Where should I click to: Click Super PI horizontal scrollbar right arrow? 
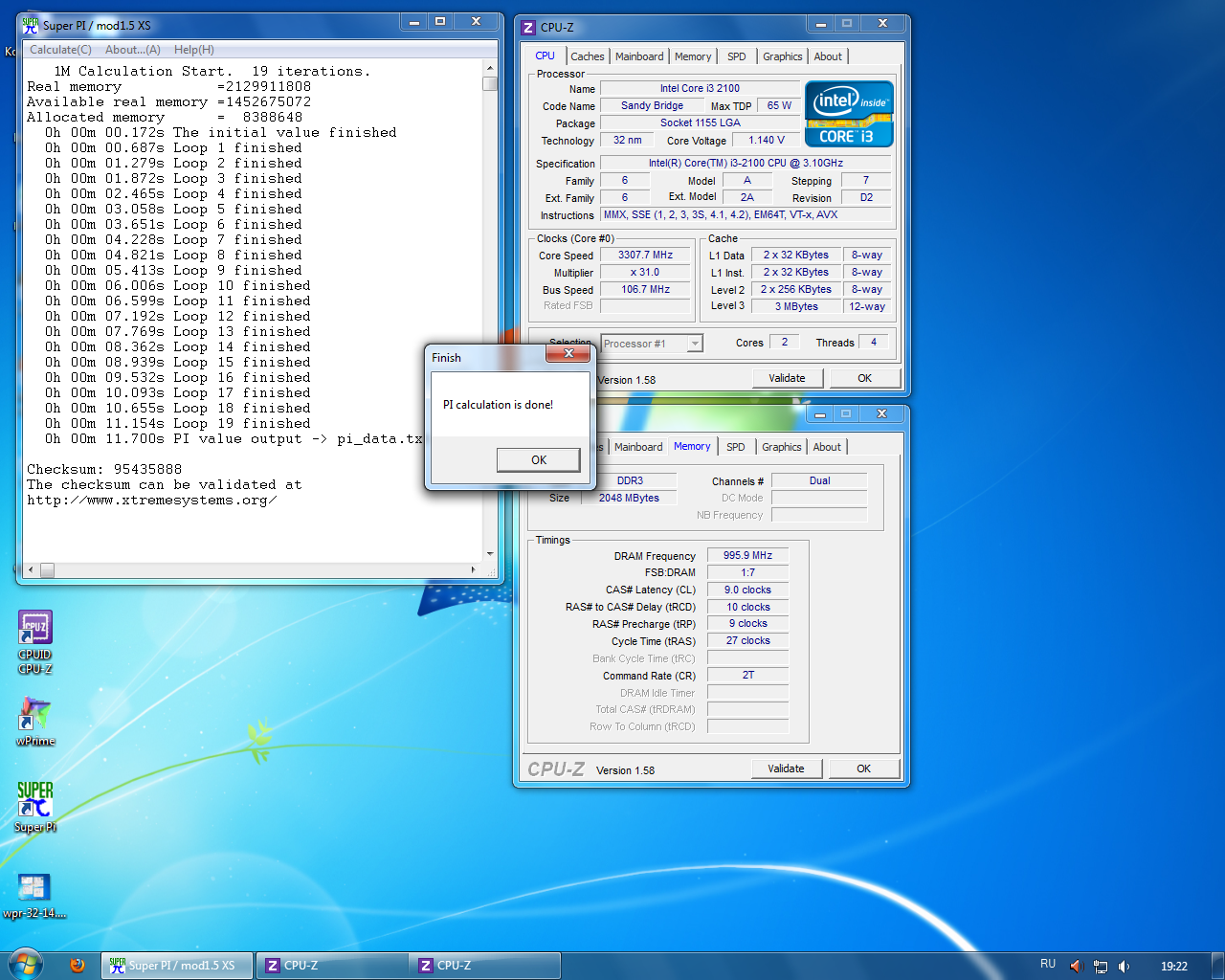point(475,569)
